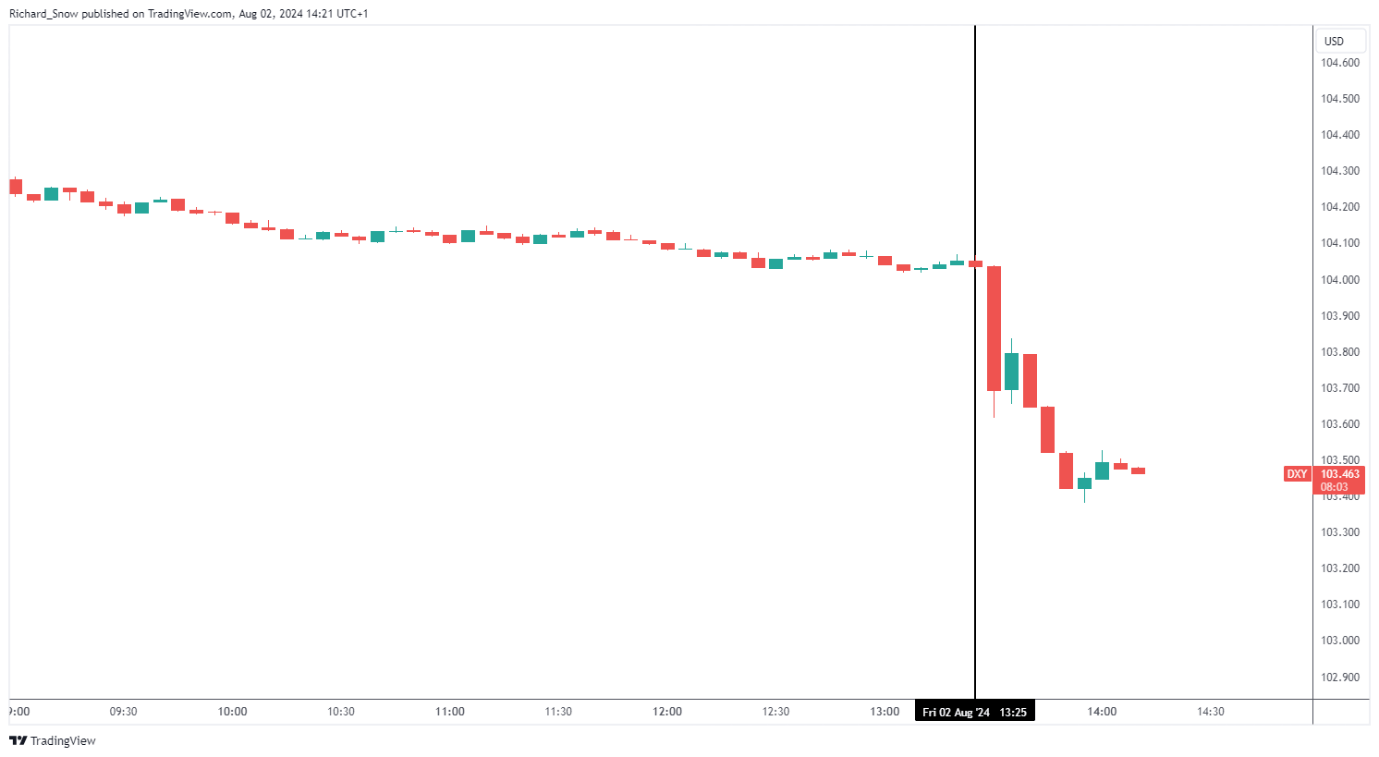Open the USD currency selector
Image resolution: width=1379 pixels, height=757 pixels.
click(x=1334, y=41)
